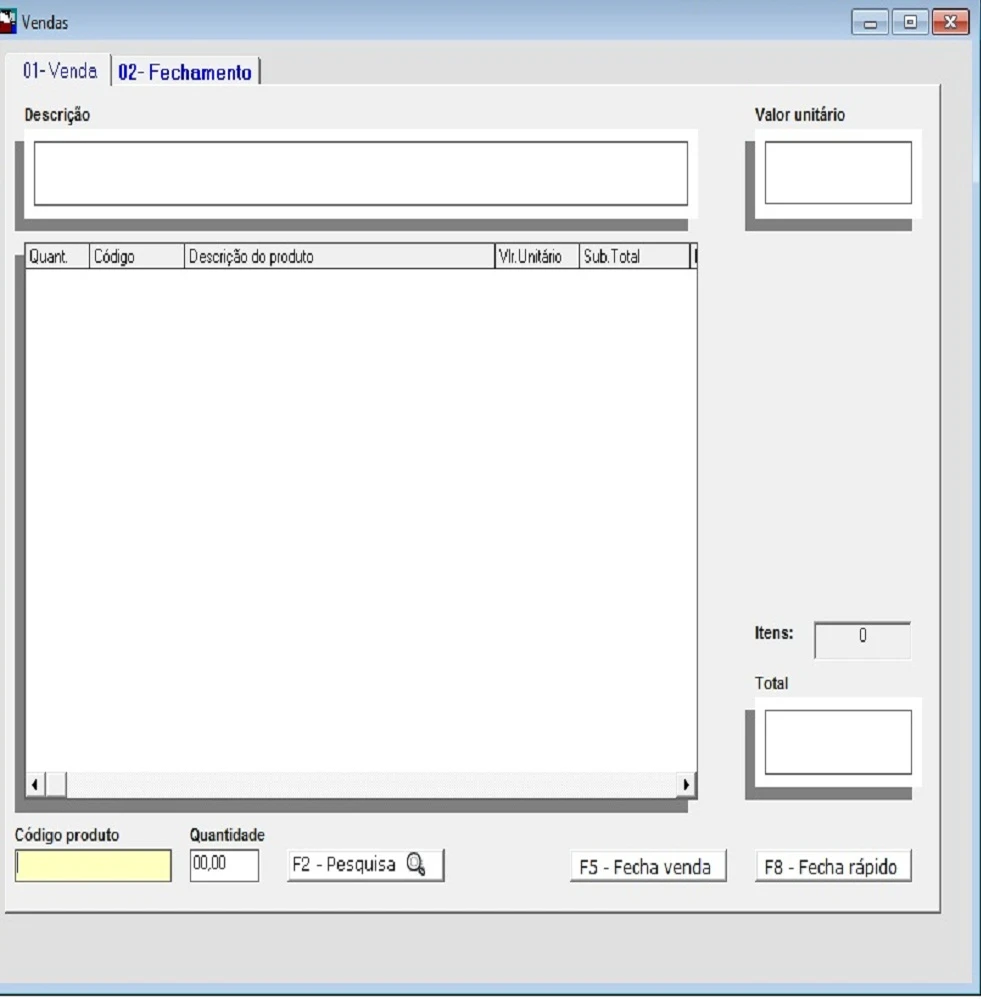Minimize the Vendas window
Image resolution: width=981 pixels, height=999 pixels.
coord(870,22)
